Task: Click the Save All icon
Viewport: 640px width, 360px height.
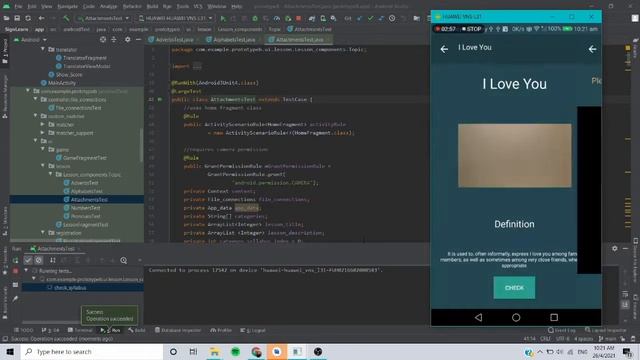Action: 17,18
